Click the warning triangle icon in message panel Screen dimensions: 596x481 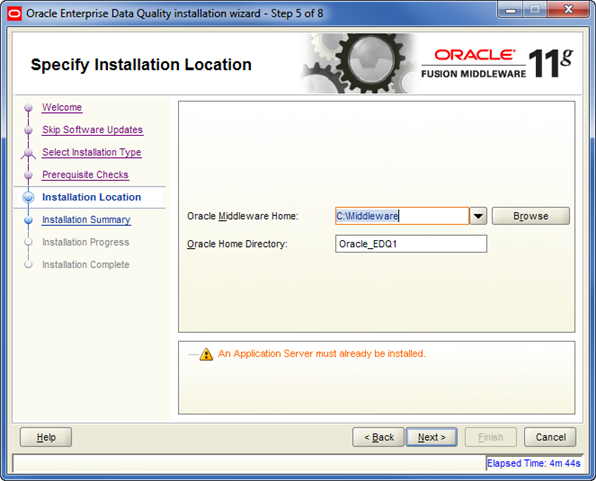tap(206, 354)
